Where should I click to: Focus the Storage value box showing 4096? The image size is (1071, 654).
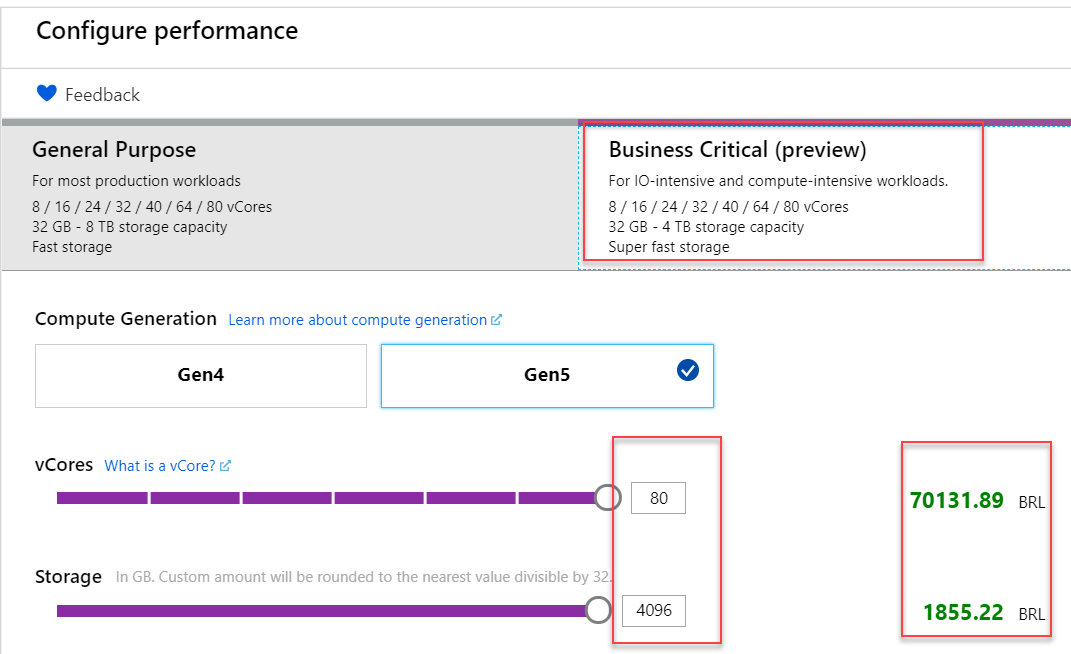pos(654,610)
